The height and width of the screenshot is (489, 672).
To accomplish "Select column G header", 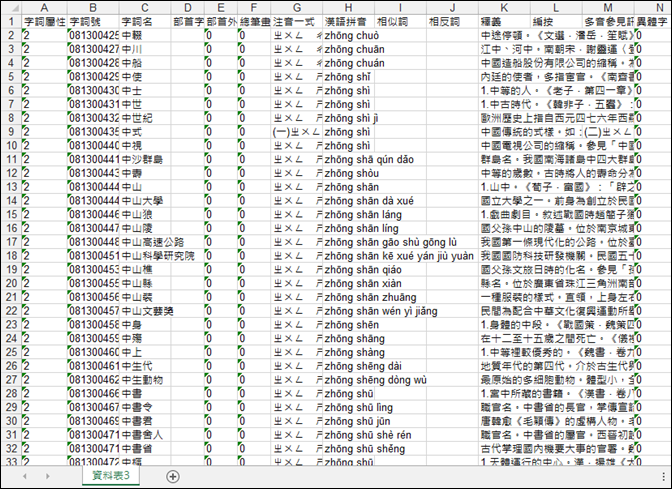I will coord(297,7).
